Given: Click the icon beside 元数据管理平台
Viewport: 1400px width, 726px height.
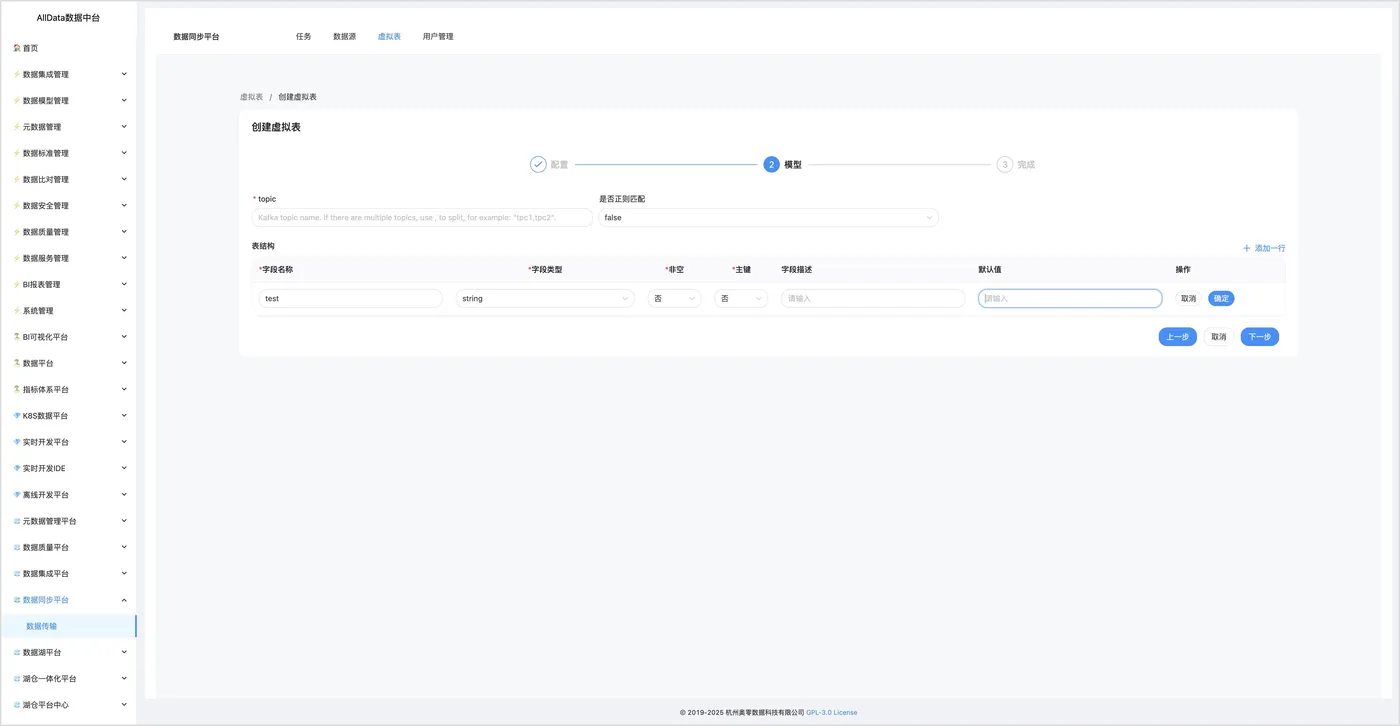Looking at the screenshot, I should click(x=17, y=521).
